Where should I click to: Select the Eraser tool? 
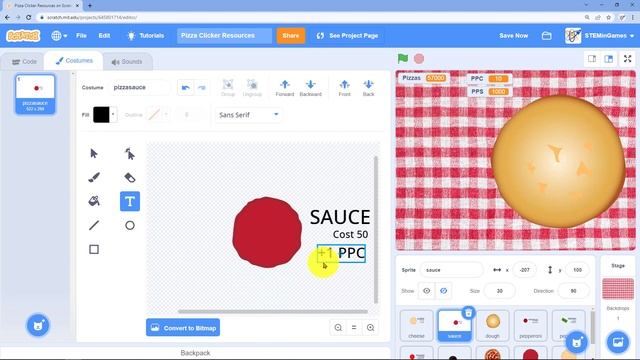click(130, 178)
